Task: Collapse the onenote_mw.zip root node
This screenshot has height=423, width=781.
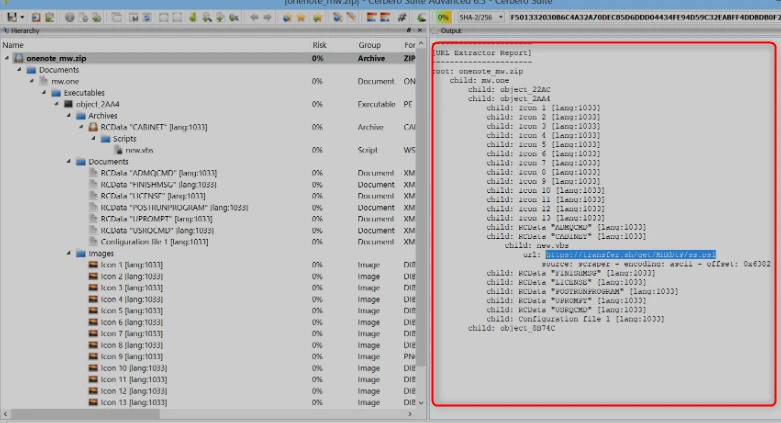Action: tap(7, 58)
